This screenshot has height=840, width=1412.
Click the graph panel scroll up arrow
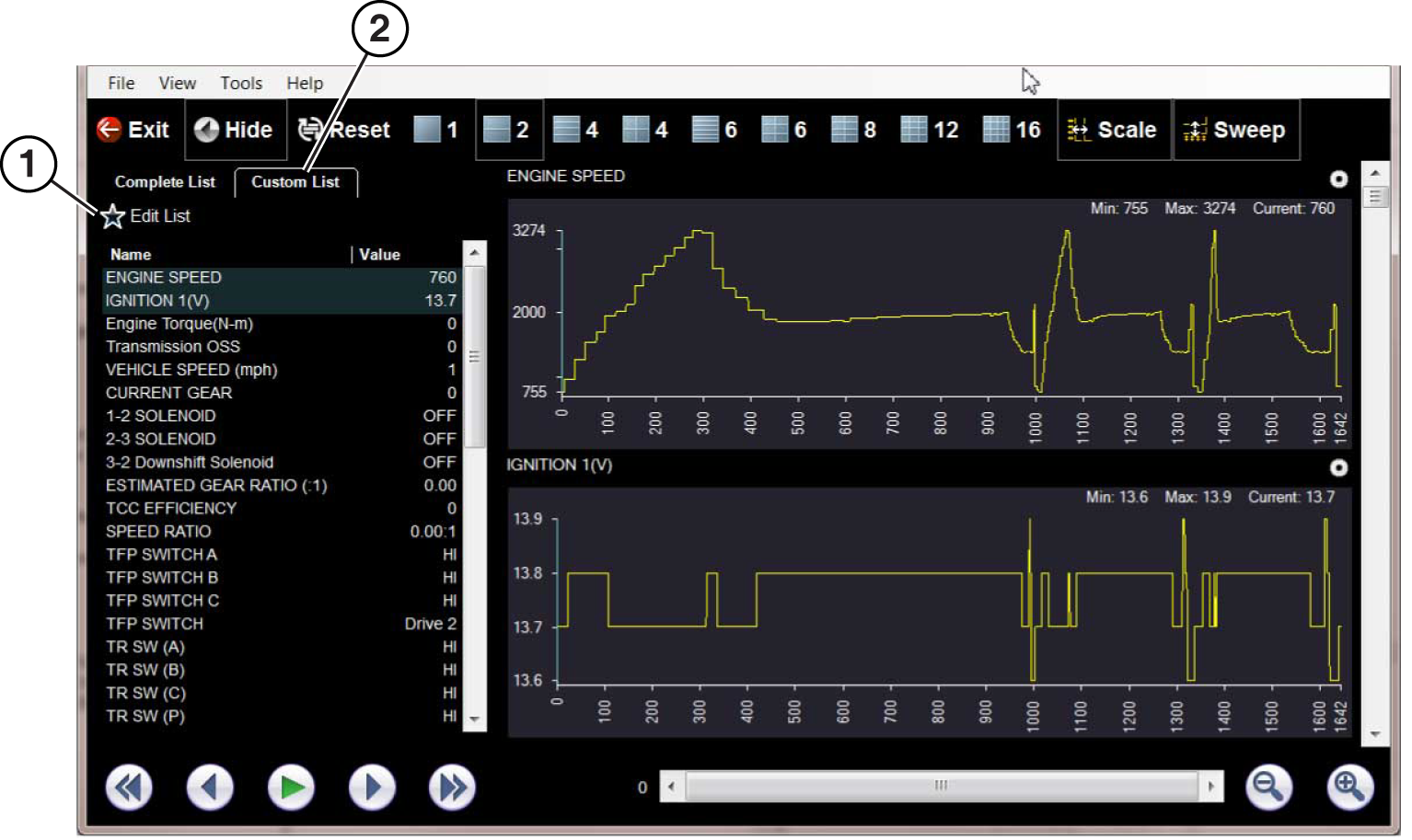tap(1375, 173)
